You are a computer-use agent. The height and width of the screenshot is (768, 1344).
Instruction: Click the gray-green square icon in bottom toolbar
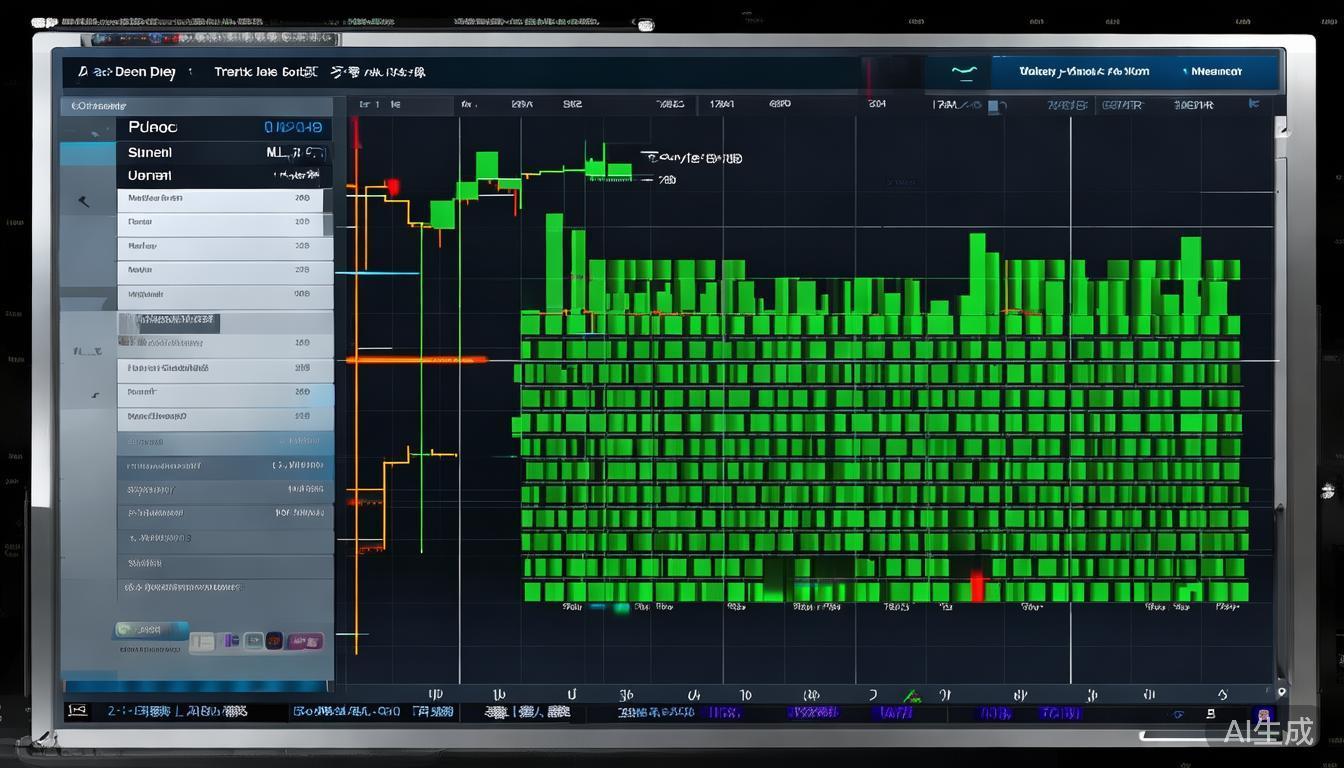click(252, 641)
